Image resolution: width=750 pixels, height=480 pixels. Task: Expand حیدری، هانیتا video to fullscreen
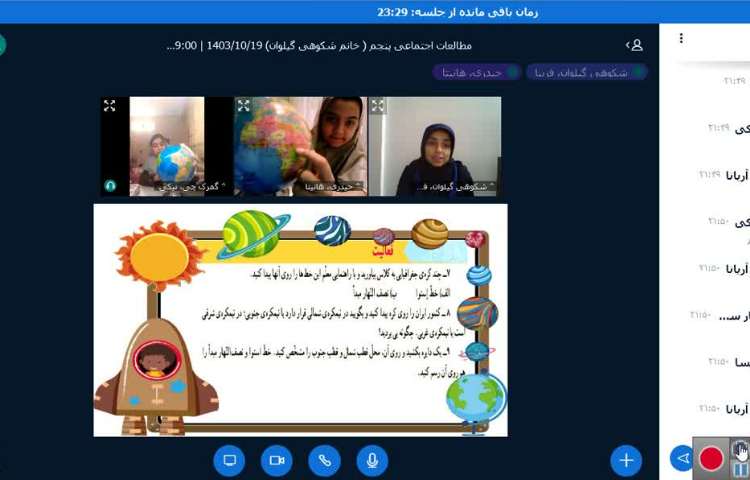click(243, 106)
